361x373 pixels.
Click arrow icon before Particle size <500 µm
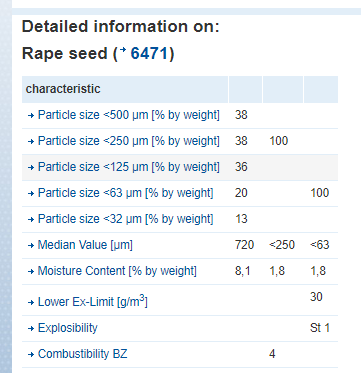(31, 116)
